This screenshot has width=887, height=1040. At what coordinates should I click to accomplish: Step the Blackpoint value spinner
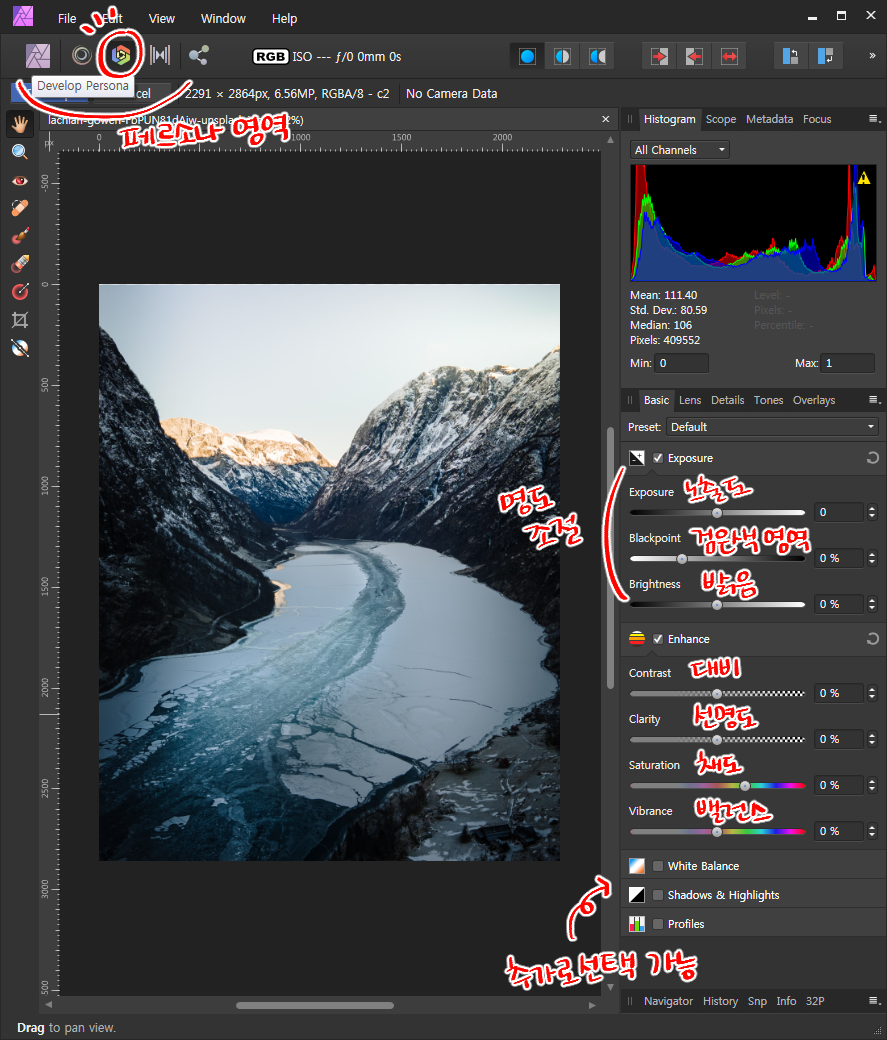872,558
